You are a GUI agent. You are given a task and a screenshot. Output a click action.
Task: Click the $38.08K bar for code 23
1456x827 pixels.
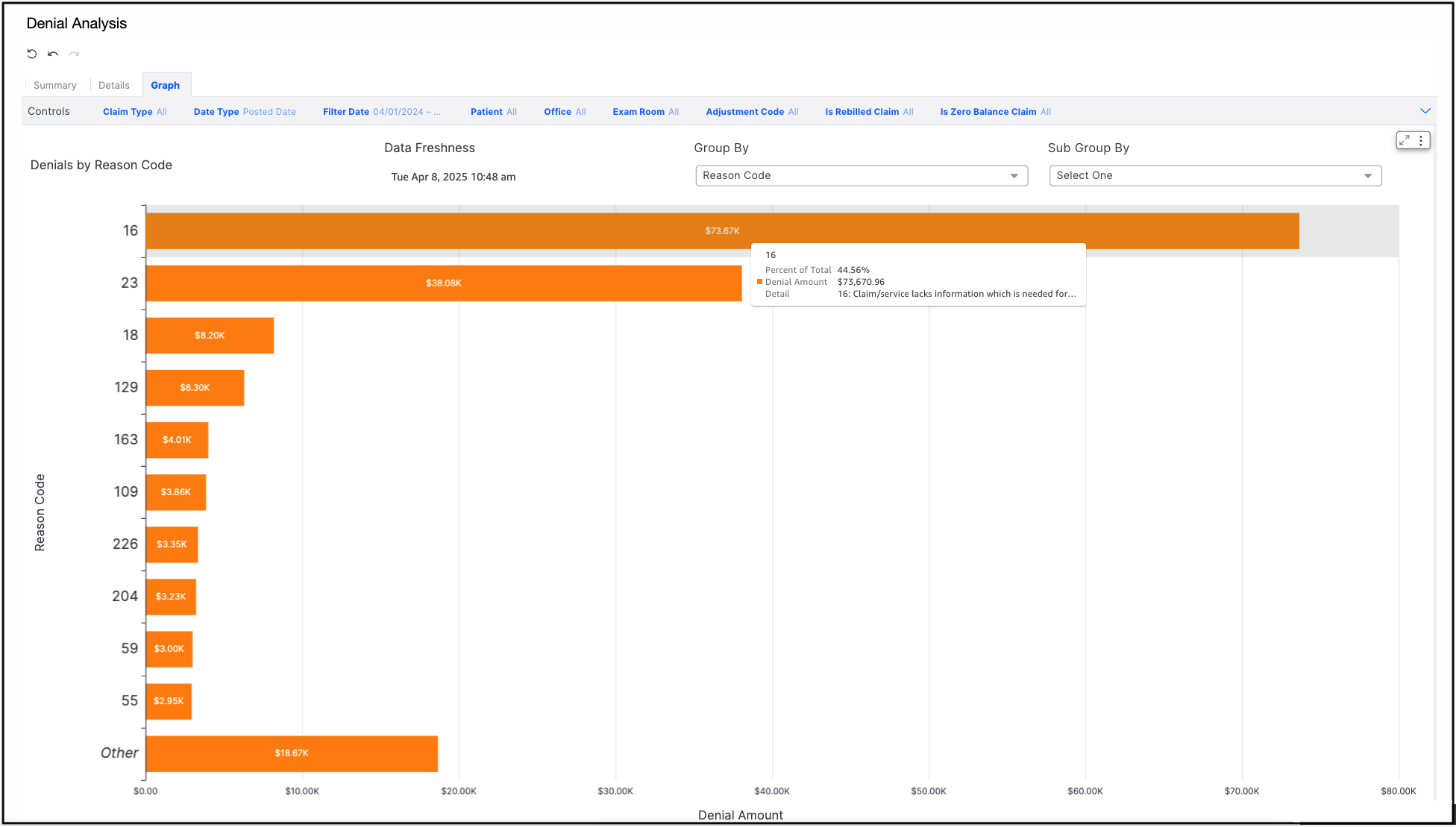[x=443, y=283]
